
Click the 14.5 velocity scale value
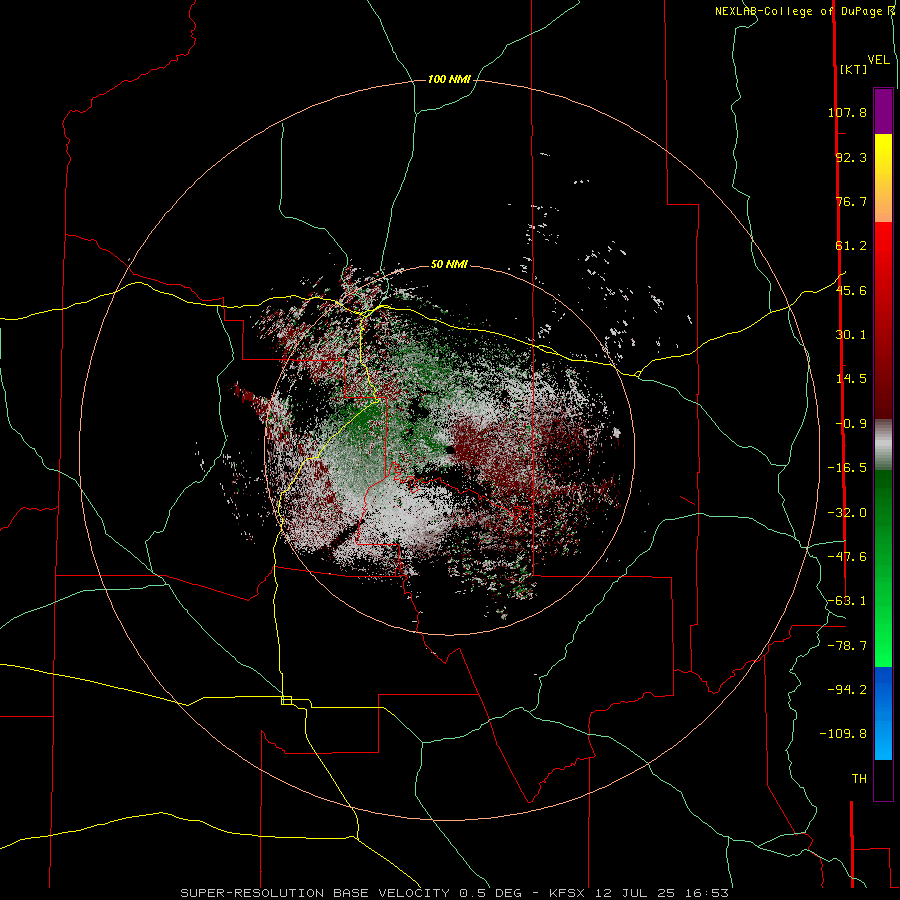click(851, 379)
